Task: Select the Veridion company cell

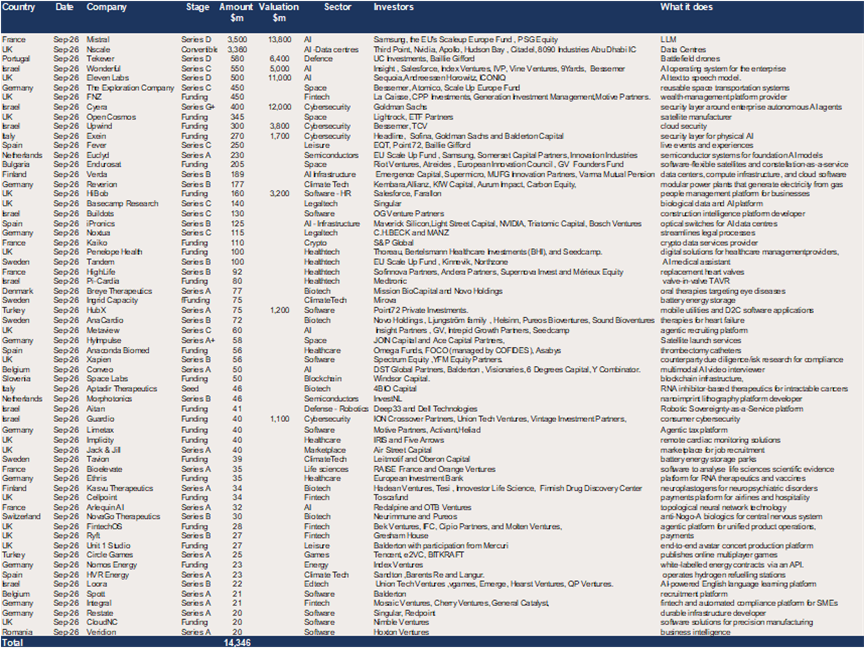Action: point(101,633)
